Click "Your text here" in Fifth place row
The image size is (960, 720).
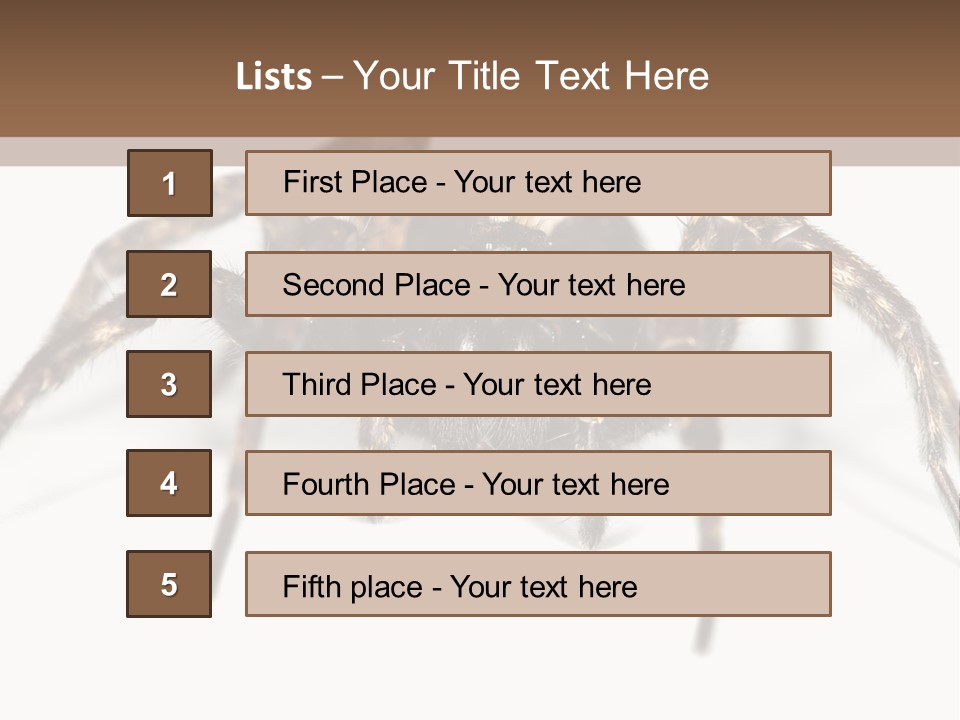(x=543, y=586)
